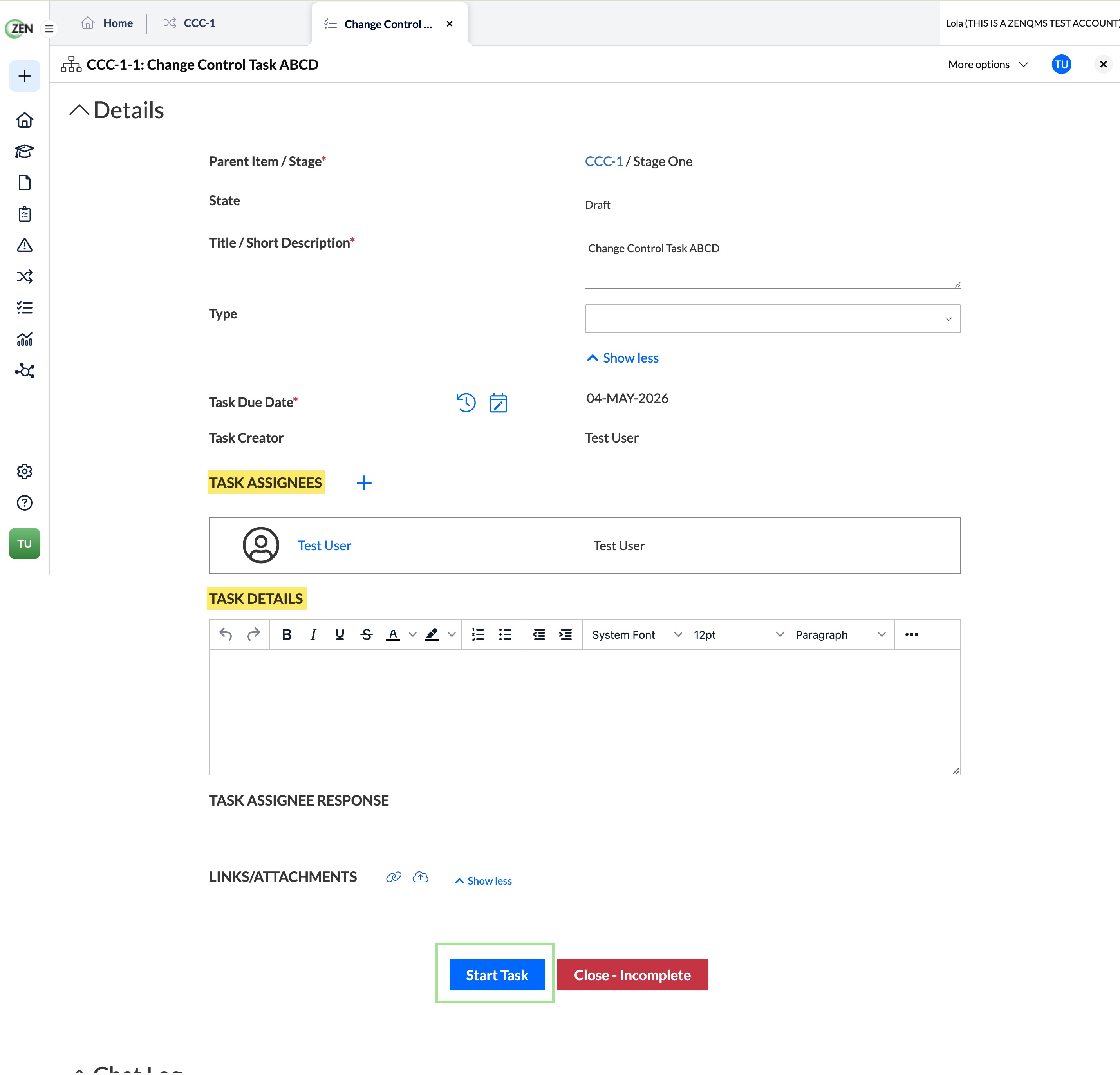This screenshot has height=1075, width=1120.
Task: Toggle the hamburger menu next to ZEN logo
Action: [x=50, y=28]
